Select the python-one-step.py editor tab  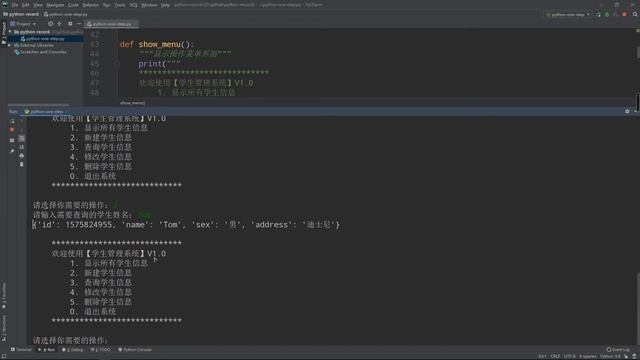[x=111, y=24]
